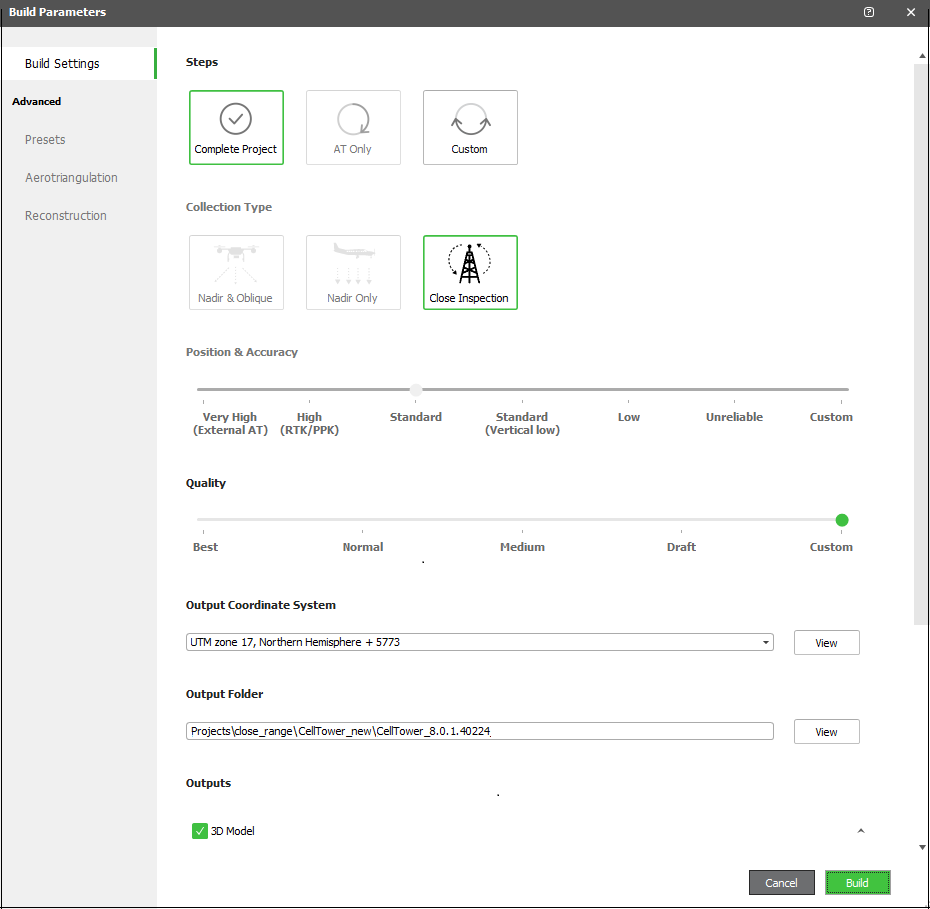
Task: Pick the Custom steps option
Action: click(470, 127)
